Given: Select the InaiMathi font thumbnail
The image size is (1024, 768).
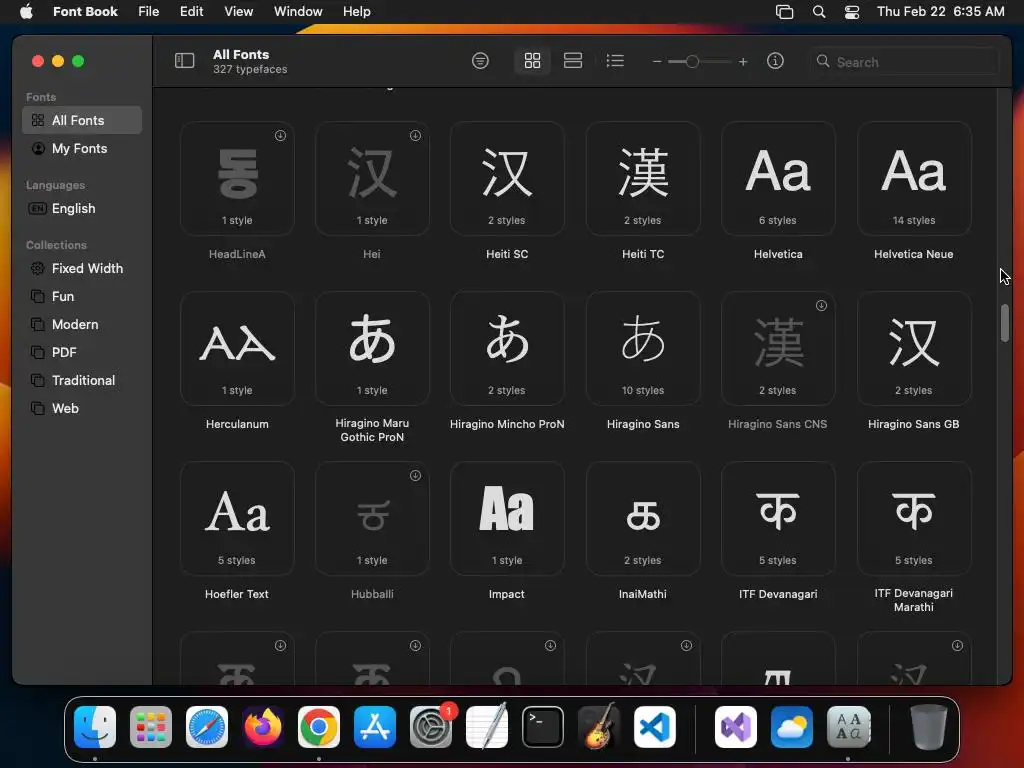Looking at the screenshot, I should coord(643,519).
